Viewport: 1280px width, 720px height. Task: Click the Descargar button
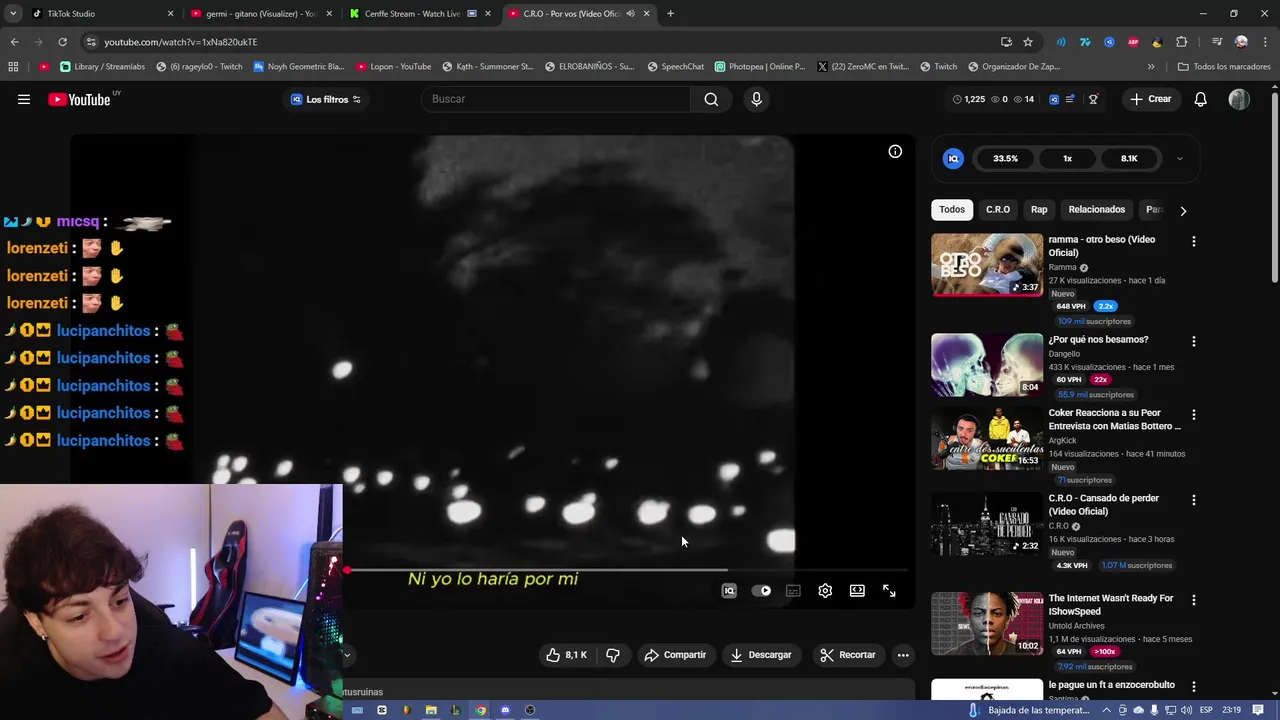(x=761, y=655)
